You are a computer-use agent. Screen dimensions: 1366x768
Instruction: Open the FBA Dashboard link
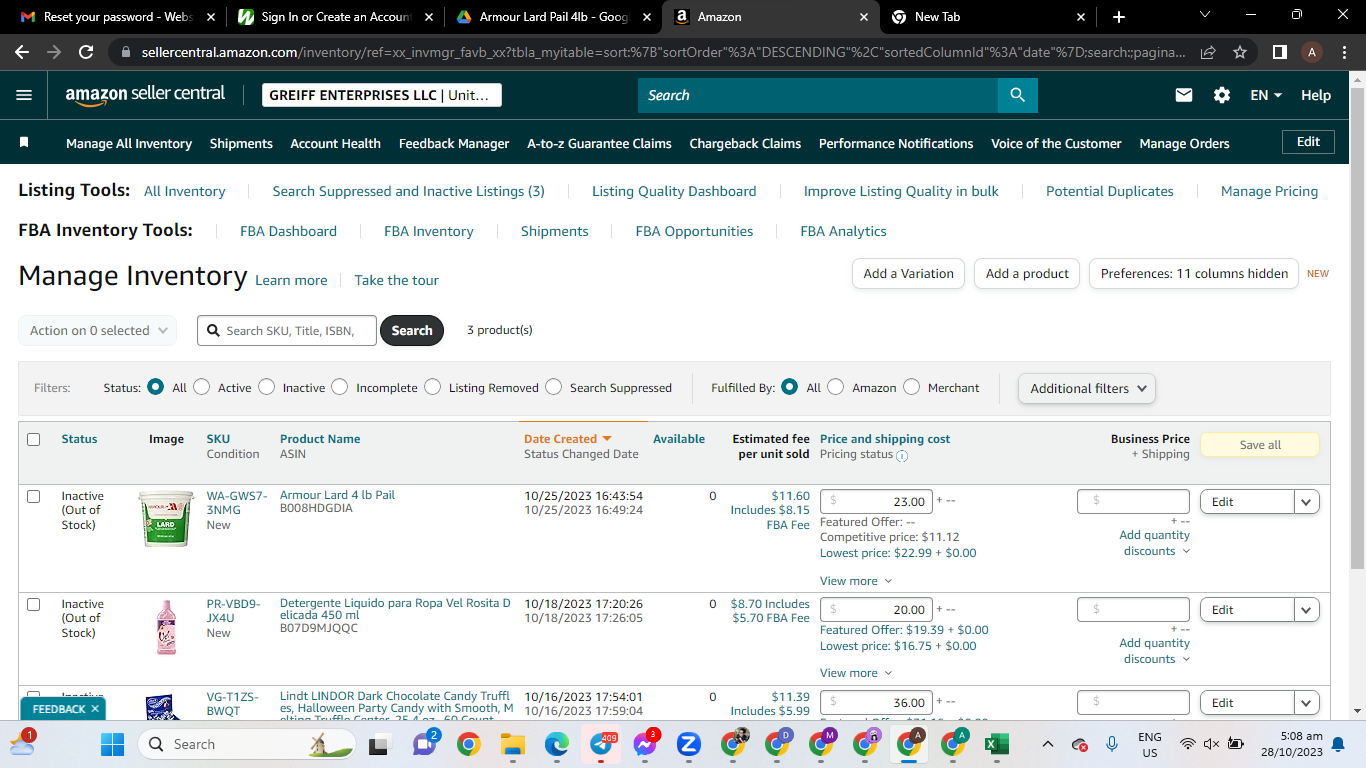(288, 231)
